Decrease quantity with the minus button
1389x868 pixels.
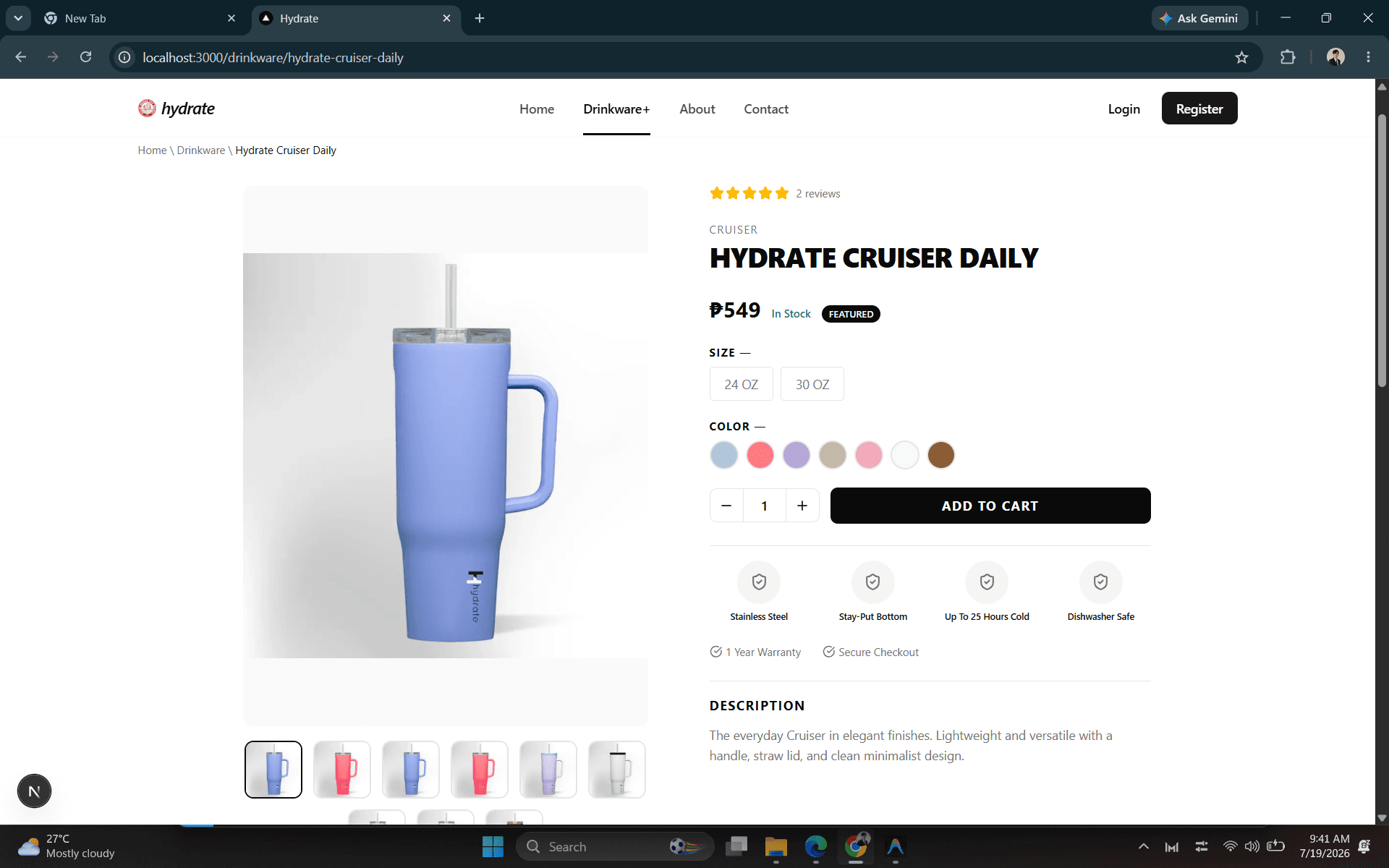[726, 506]
